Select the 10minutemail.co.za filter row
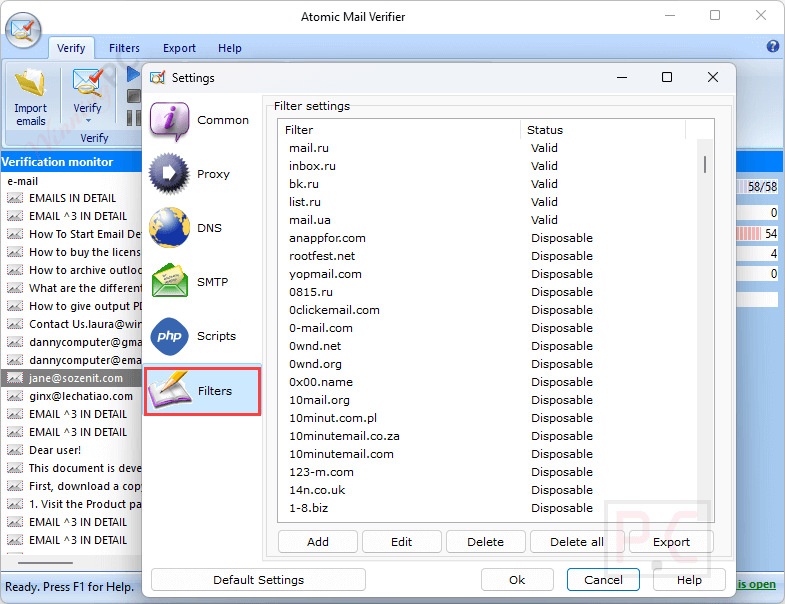Screen dimensions: 785x604 (488, 437)
